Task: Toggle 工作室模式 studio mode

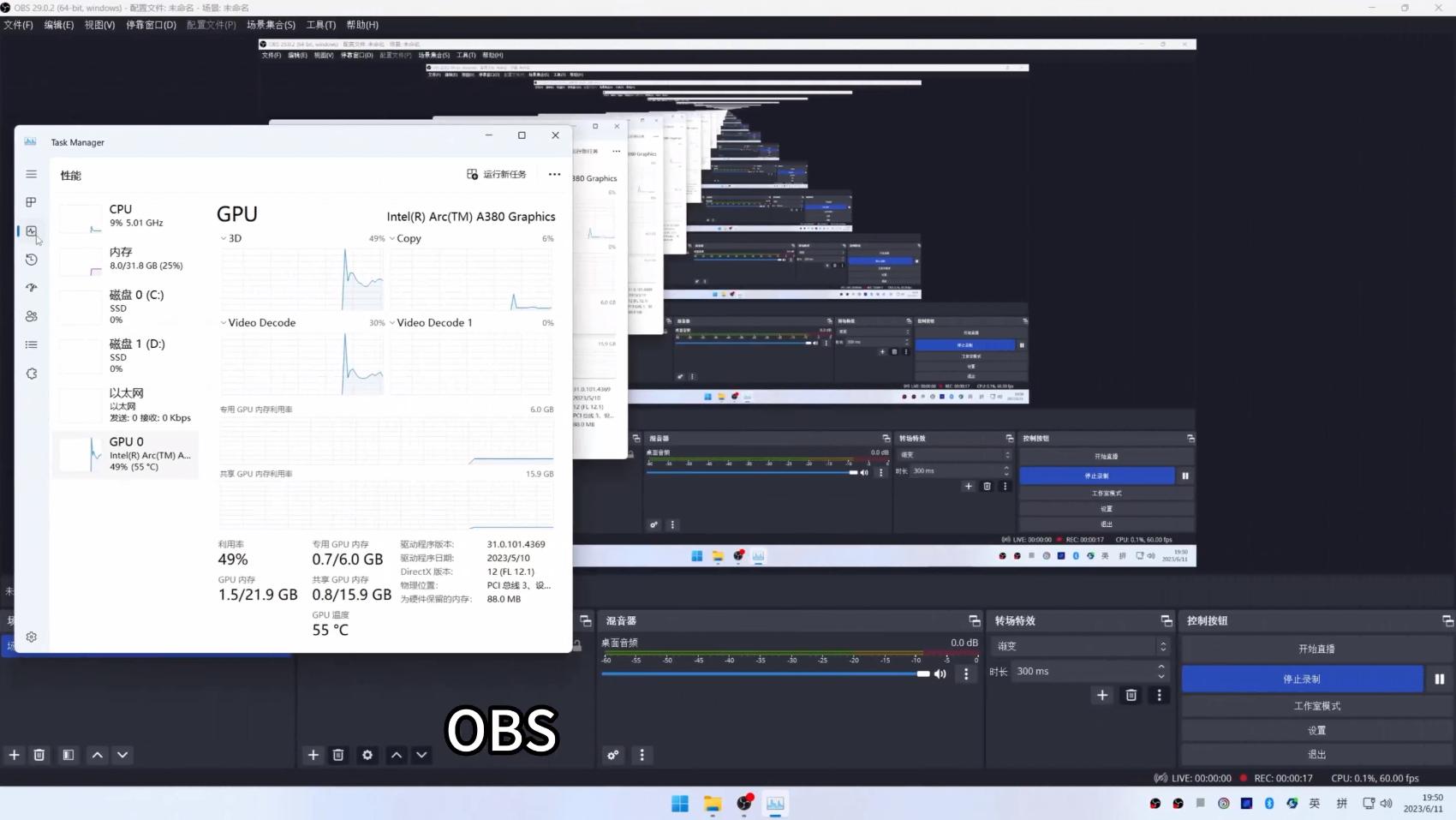Action: click(x=1317, y=706)
